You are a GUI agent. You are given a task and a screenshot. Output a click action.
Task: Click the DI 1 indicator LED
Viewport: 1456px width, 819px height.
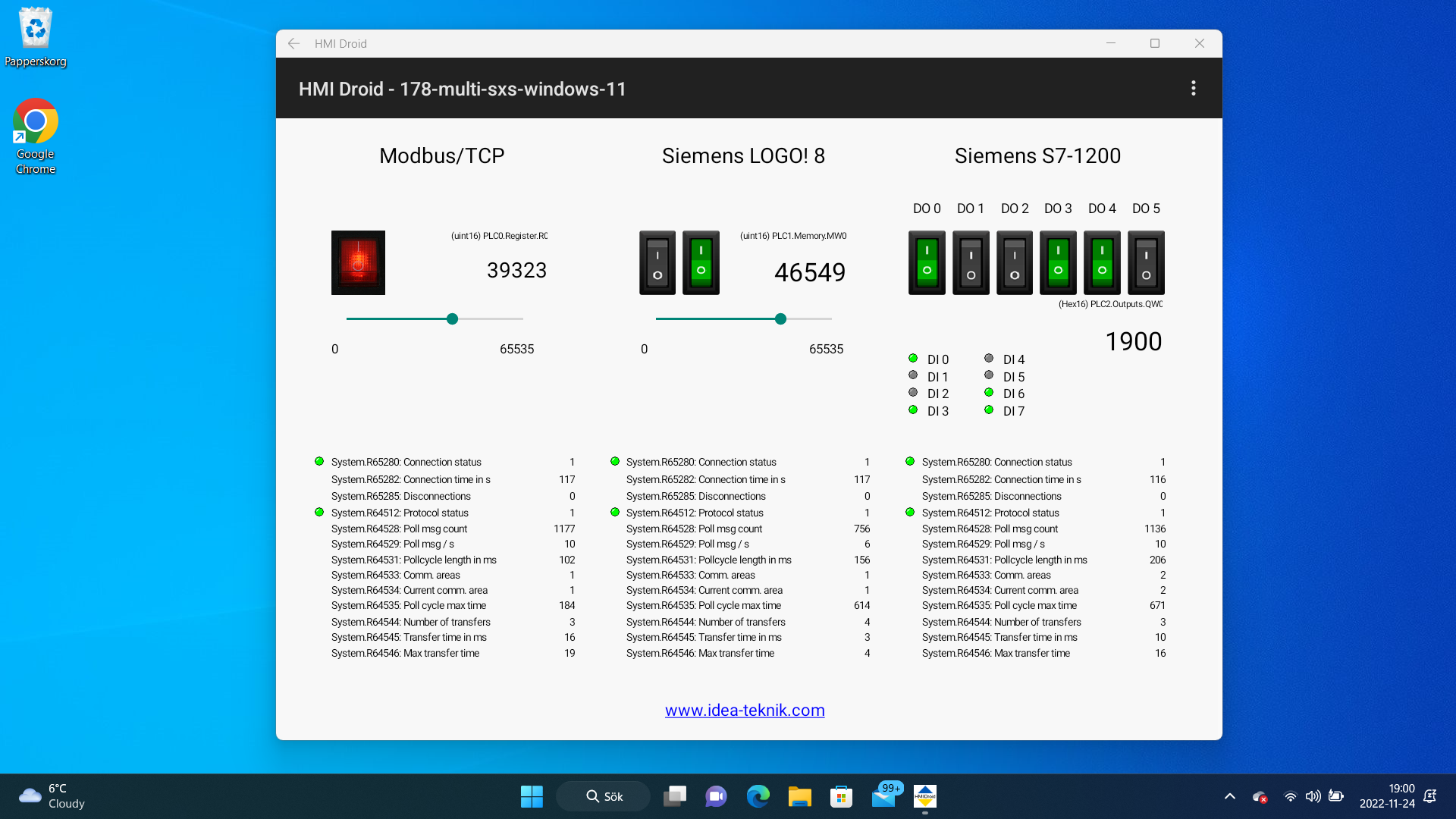tap(913, 375)
